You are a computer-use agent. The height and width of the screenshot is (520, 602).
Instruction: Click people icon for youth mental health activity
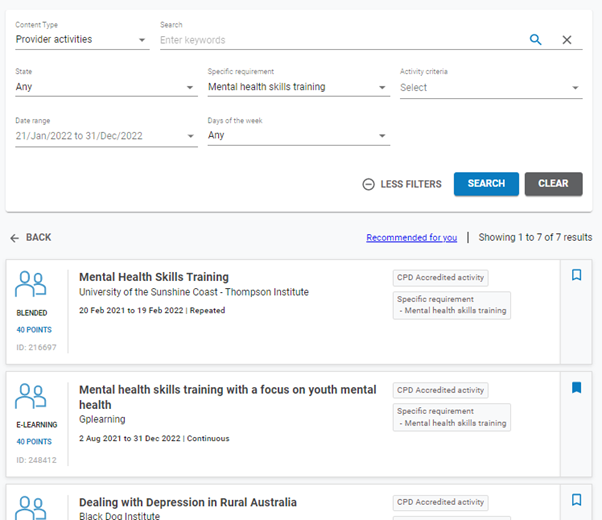coord(31,396)
